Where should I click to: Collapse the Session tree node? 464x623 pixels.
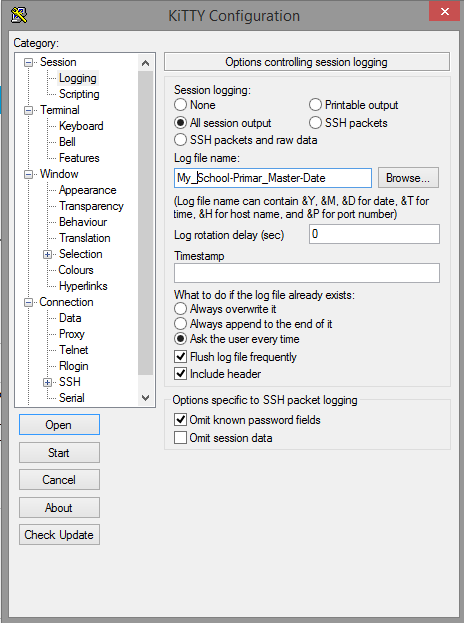[x=28, y=62]
